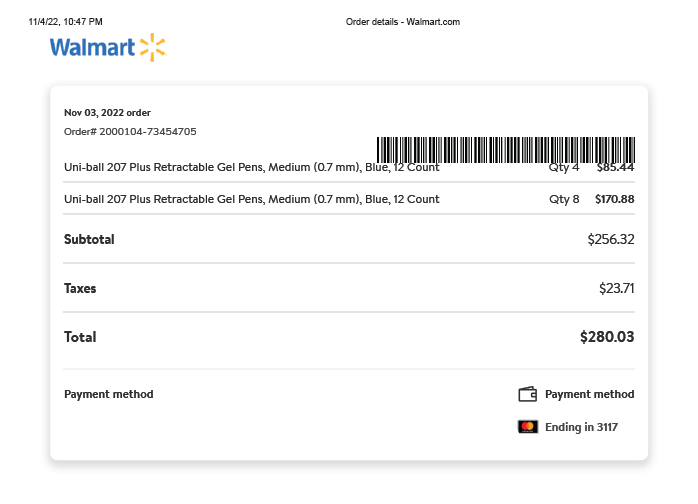Click the left Payment method heading
Viewport: 698px width, 504px height.
click(x=109, y=394)
